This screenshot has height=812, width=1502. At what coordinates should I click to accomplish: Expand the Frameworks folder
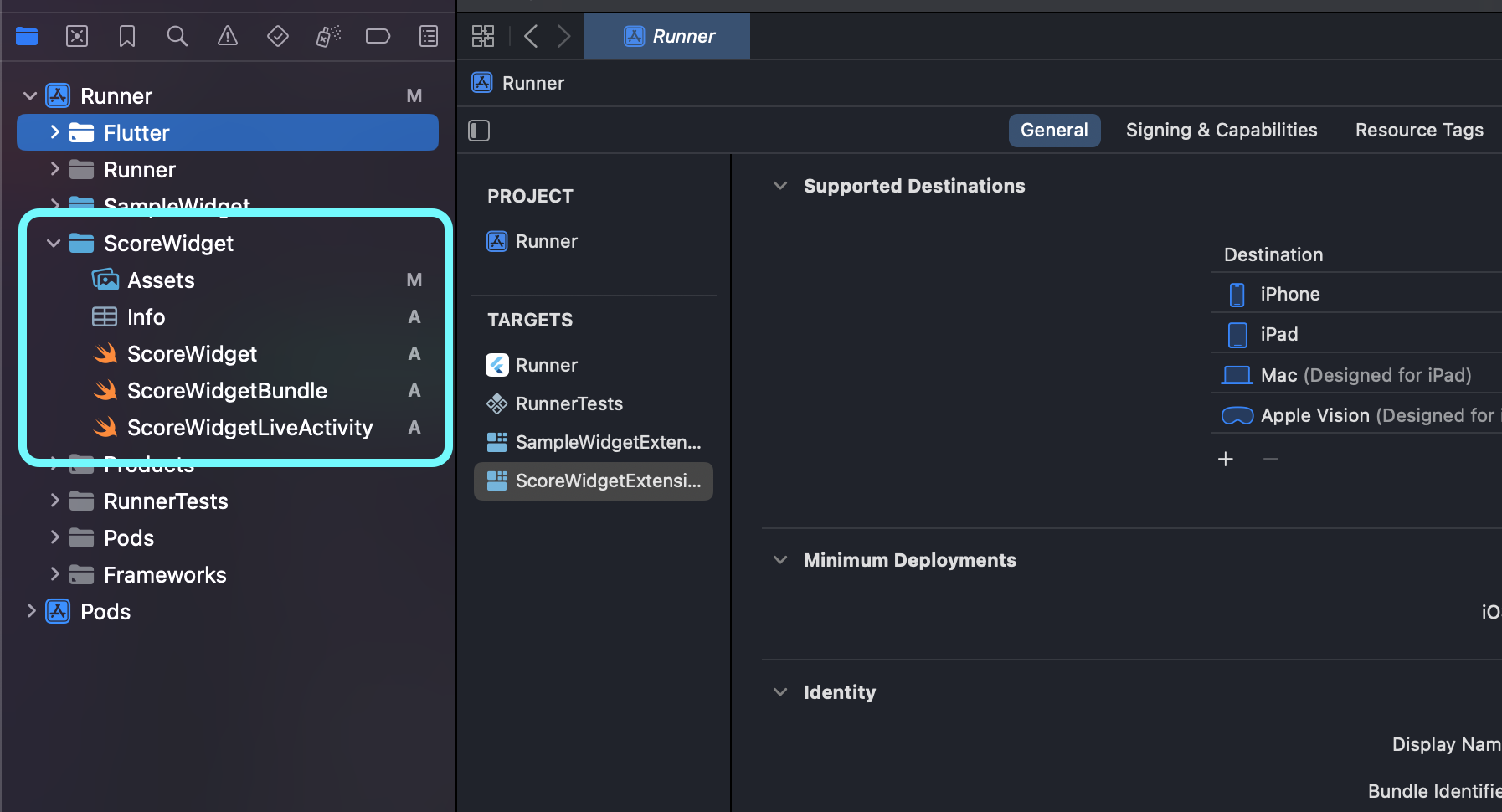tap(54, 574)
